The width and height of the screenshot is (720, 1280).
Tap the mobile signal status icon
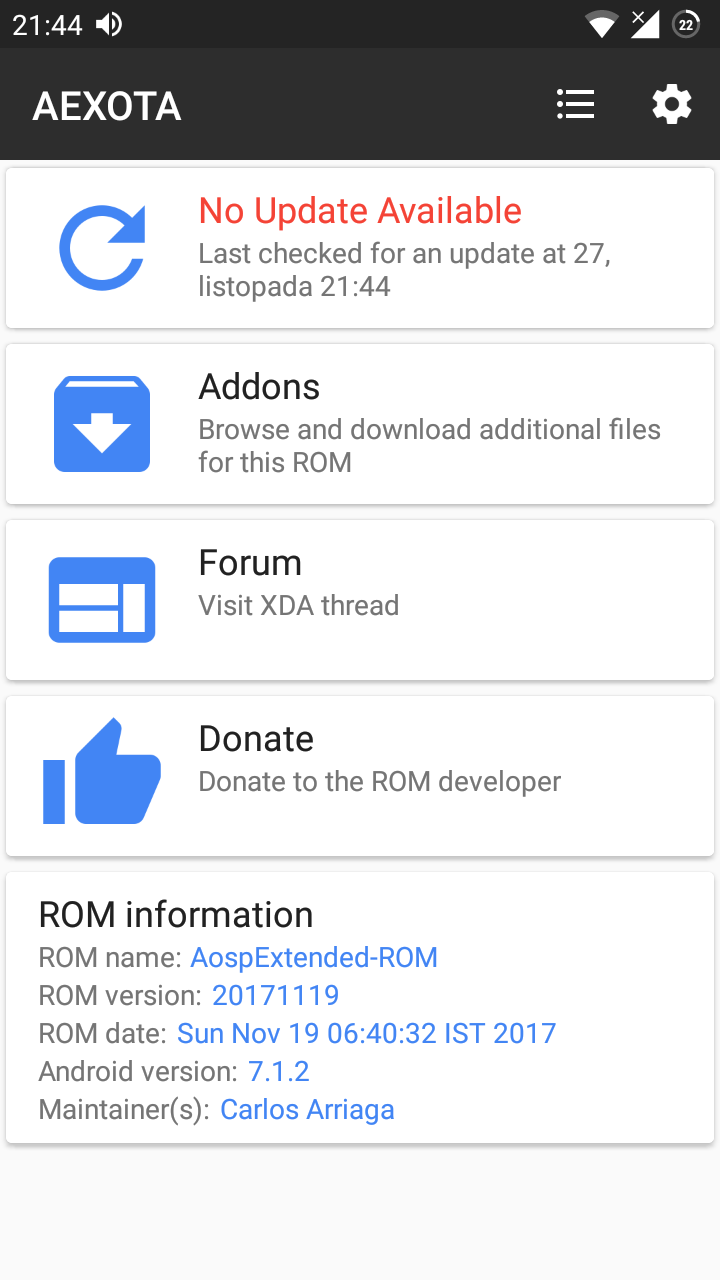644,24
